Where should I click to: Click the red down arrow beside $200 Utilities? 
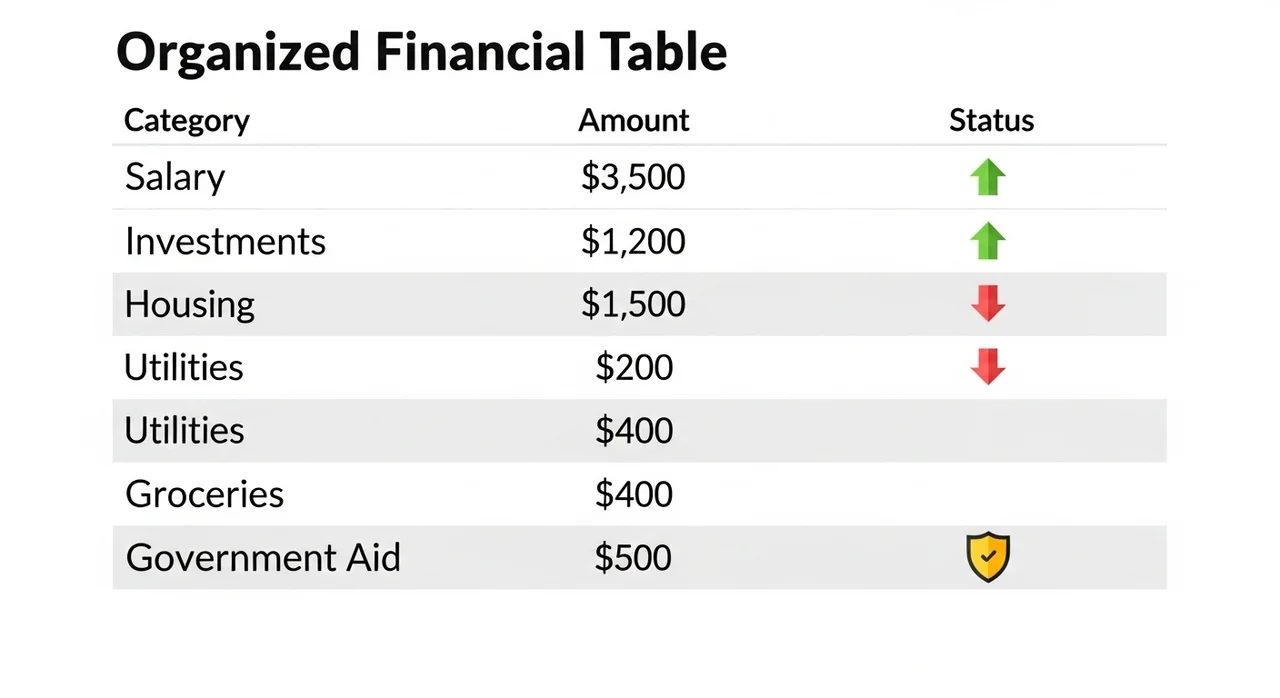coord(988,367)
